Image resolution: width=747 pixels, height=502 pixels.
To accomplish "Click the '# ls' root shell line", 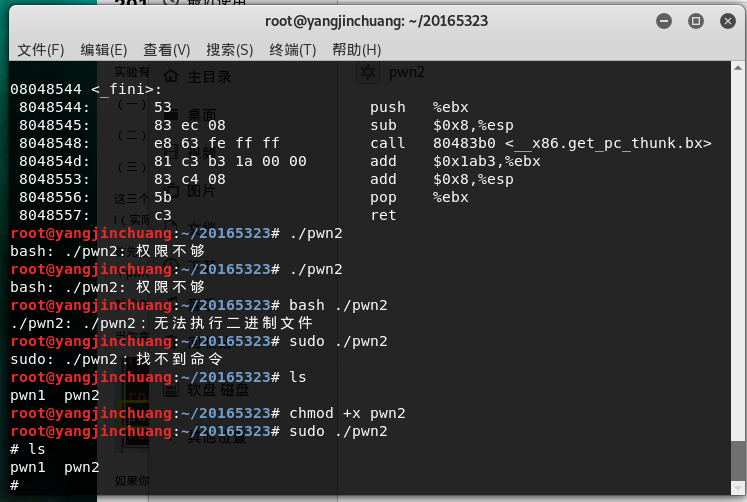I will pyautogui.click(x=28, y=449).
